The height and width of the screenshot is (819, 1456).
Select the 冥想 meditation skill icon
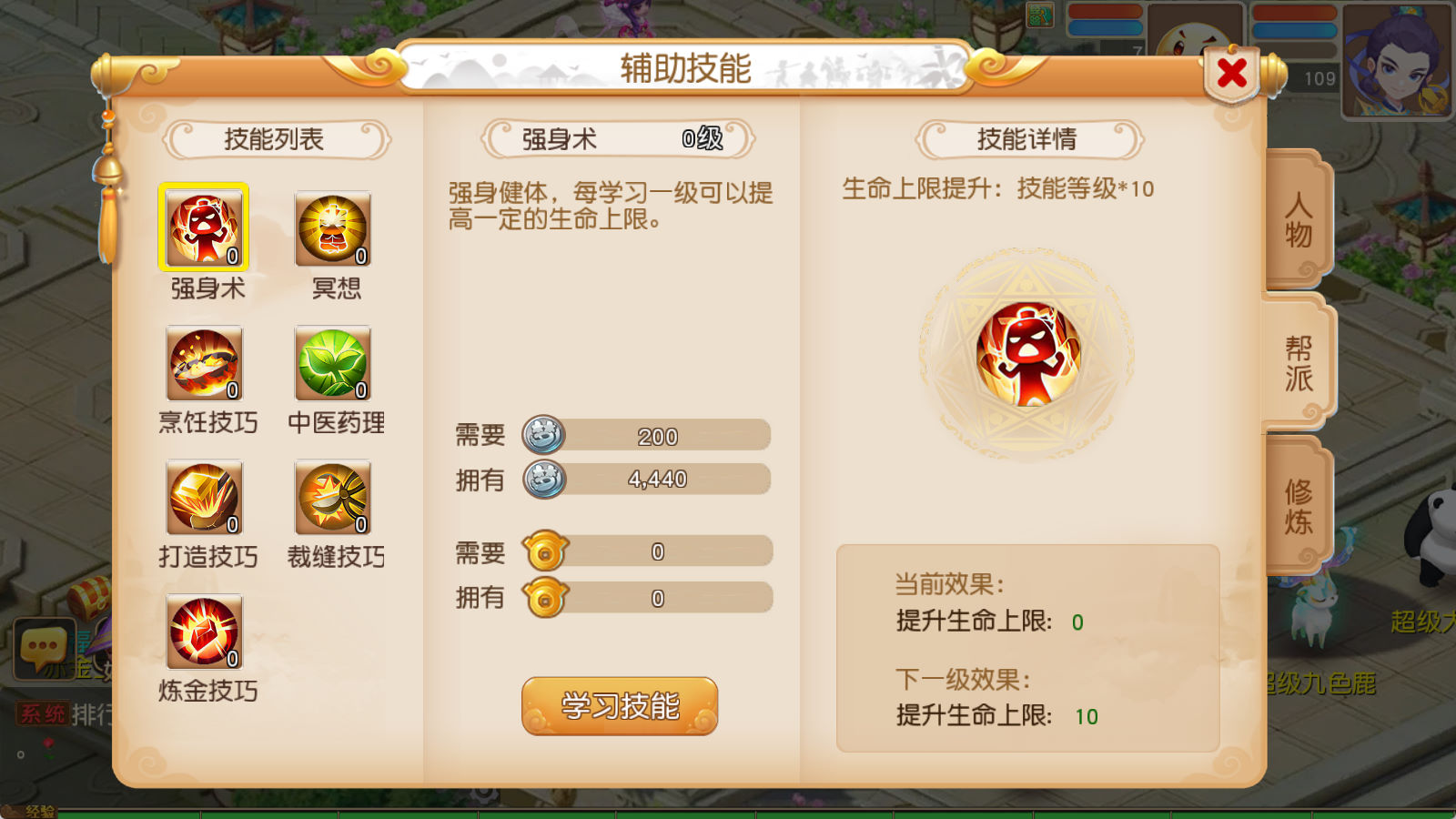pyautogui.click(x=333, y=228)
